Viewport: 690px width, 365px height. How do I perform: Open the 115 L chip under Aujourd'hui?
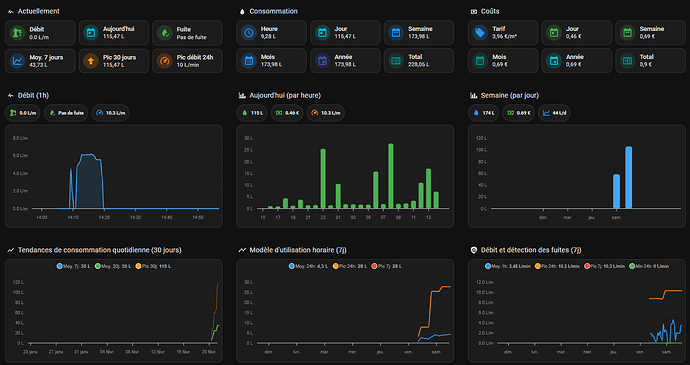pyautogui.click(x=252, y=113)
